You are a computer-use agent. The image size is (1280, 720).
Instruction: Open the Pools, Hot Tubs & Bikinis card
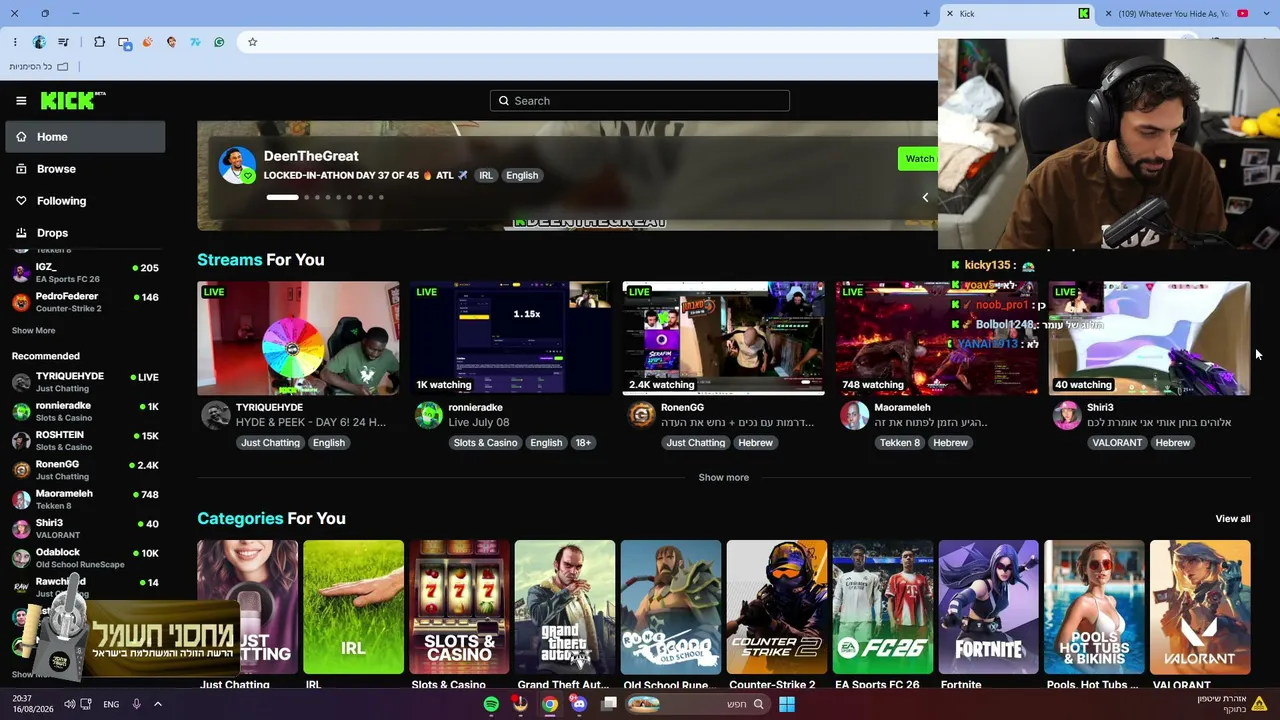tap(1095, 607)
